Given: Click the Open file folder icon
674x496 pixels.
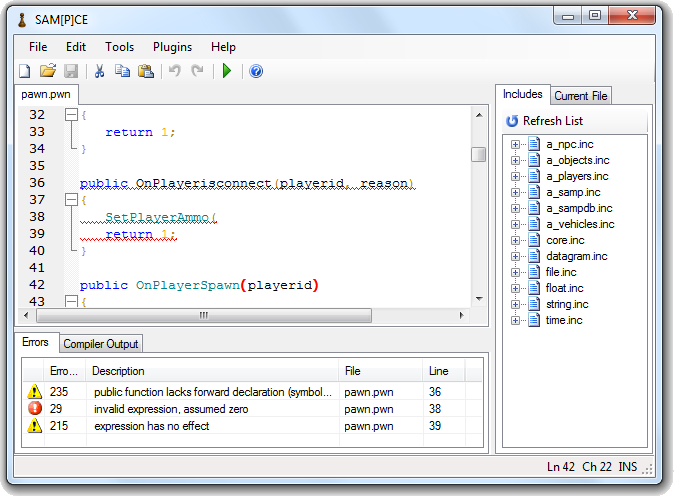Looking at the screenshot, I should click(47, 71).
